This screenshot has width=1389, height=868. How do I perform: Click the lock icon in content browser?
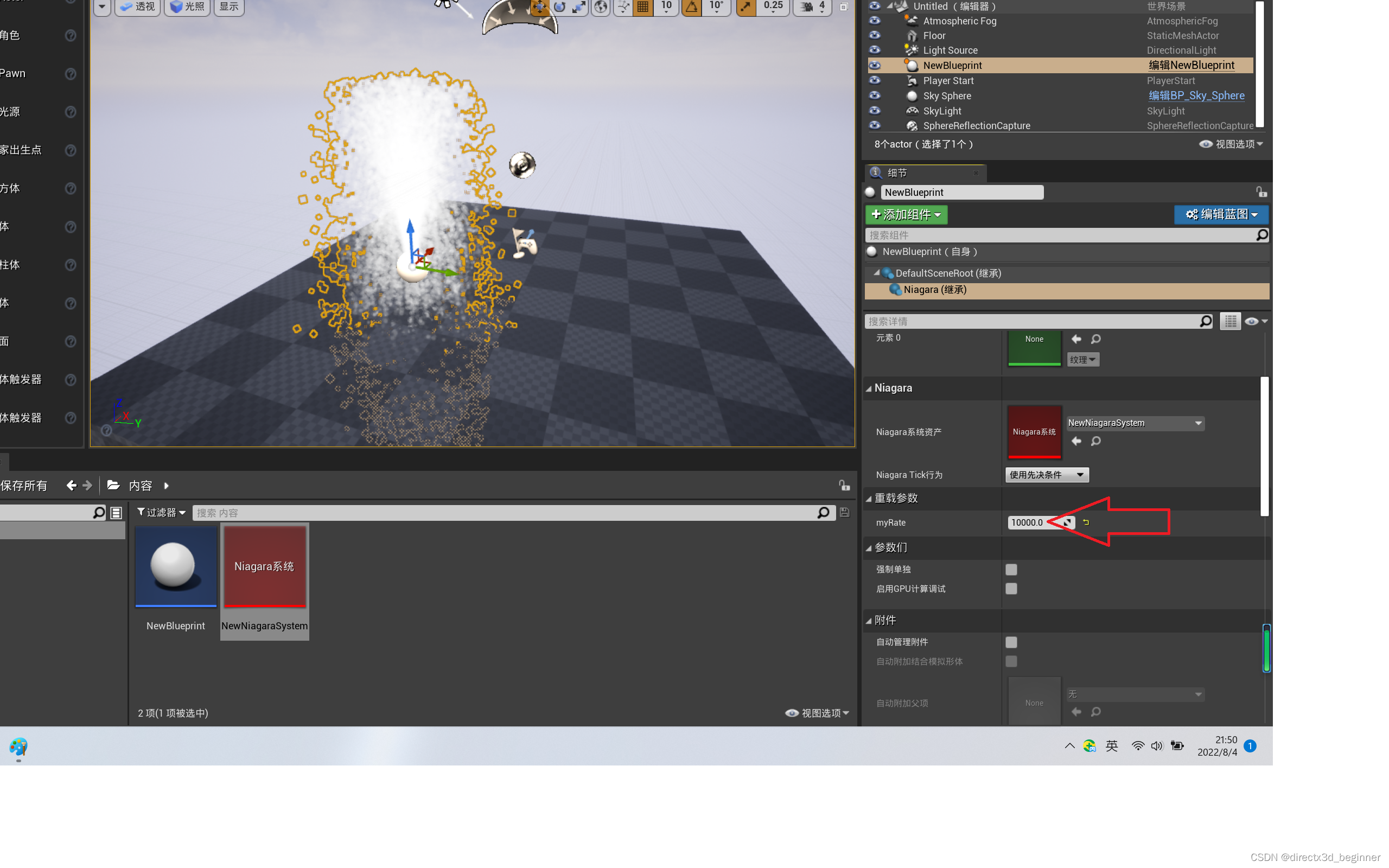844,486
